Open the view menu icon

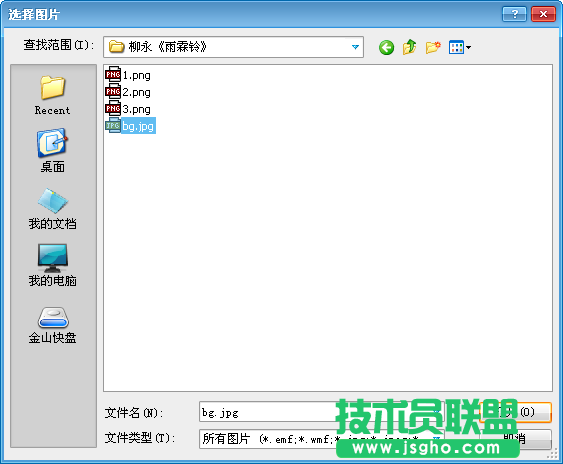460,47
